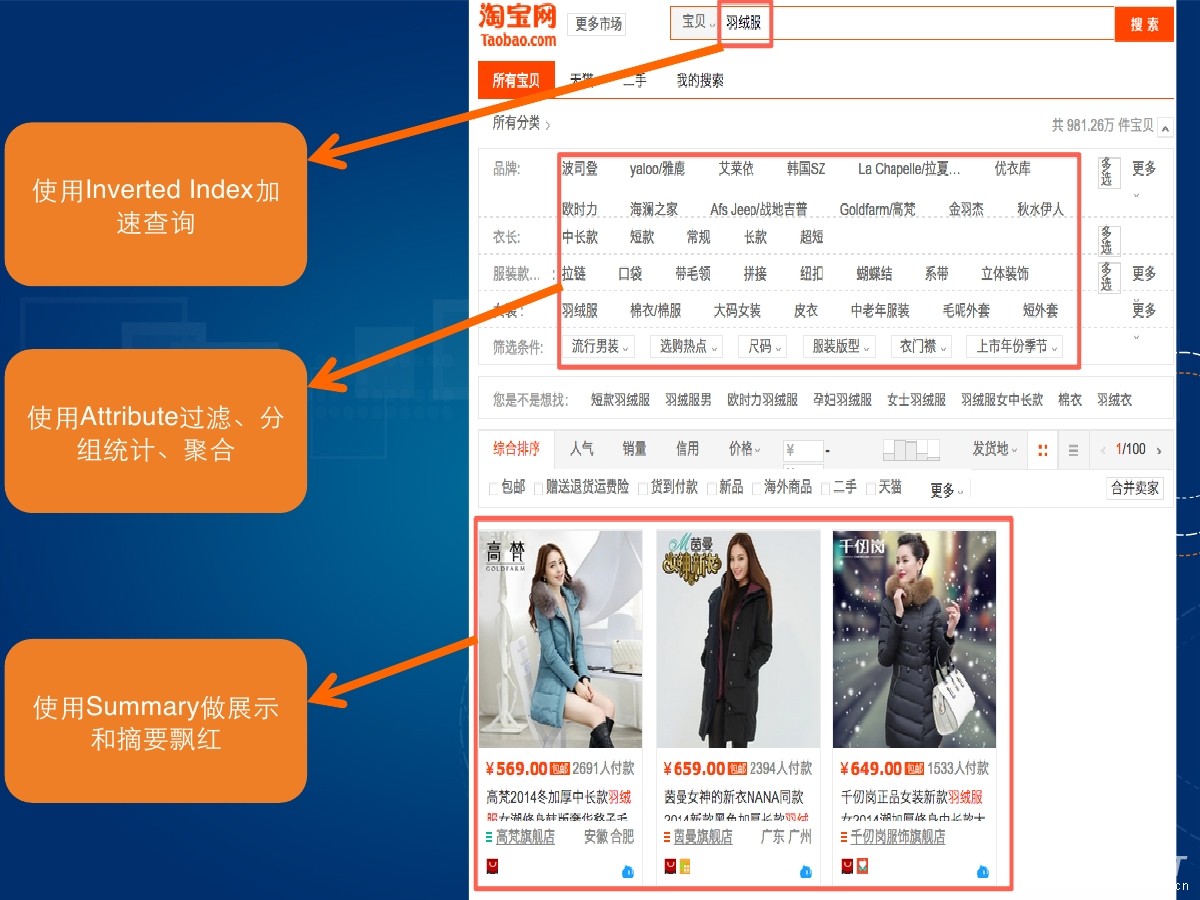Click 包邮 tag beside ¥569.00
Viewport: 1200px width, 900px height.
[560, 769]
